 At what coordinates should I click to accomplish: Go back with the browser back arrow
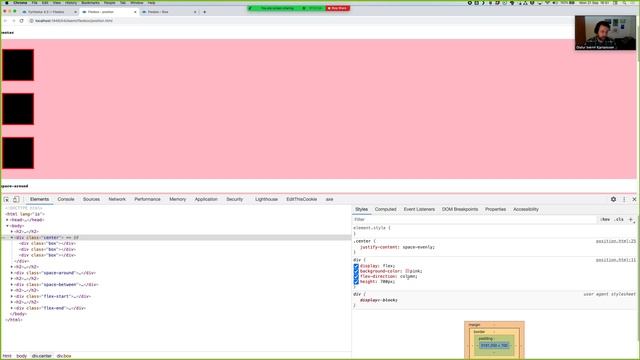tap(5, 20)
